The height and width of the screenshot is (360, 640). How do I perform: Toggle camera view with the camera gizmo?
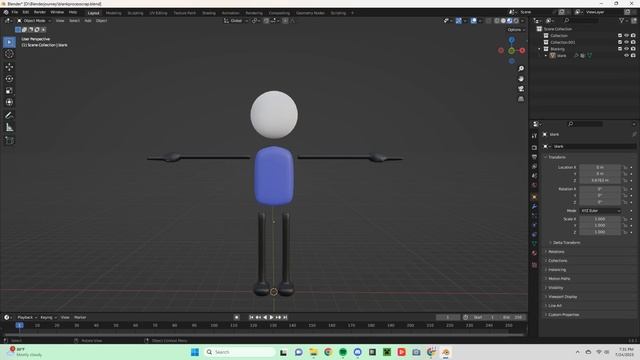click(x=521, y=89)
